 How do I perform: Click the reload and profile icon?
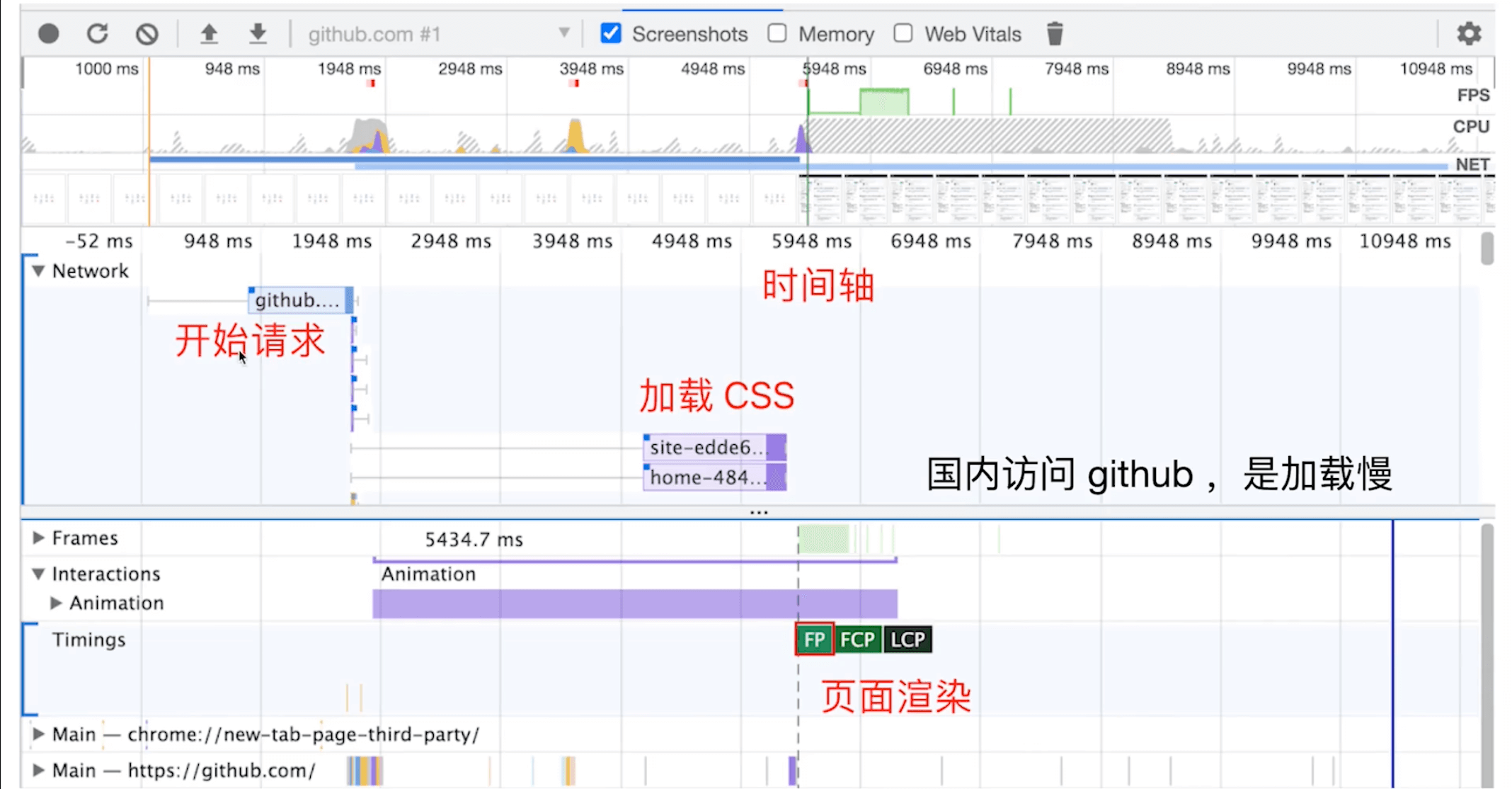(x=98, y=33)
